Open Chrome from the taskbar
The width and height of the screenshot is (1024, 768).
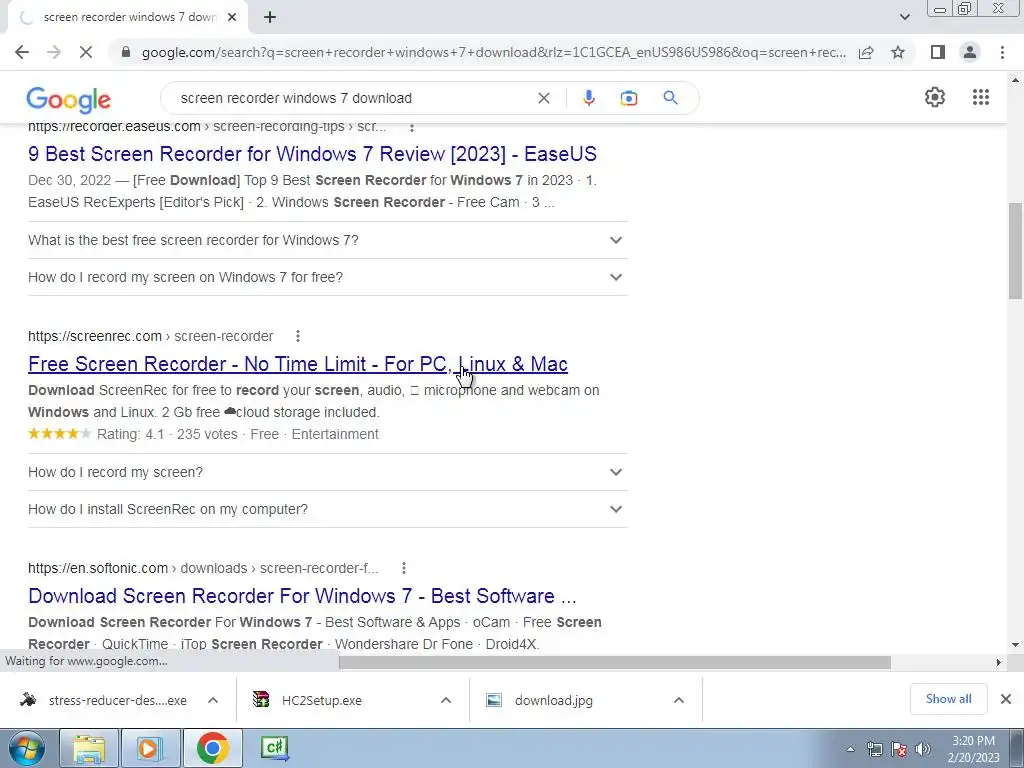(x=212, y=748)
